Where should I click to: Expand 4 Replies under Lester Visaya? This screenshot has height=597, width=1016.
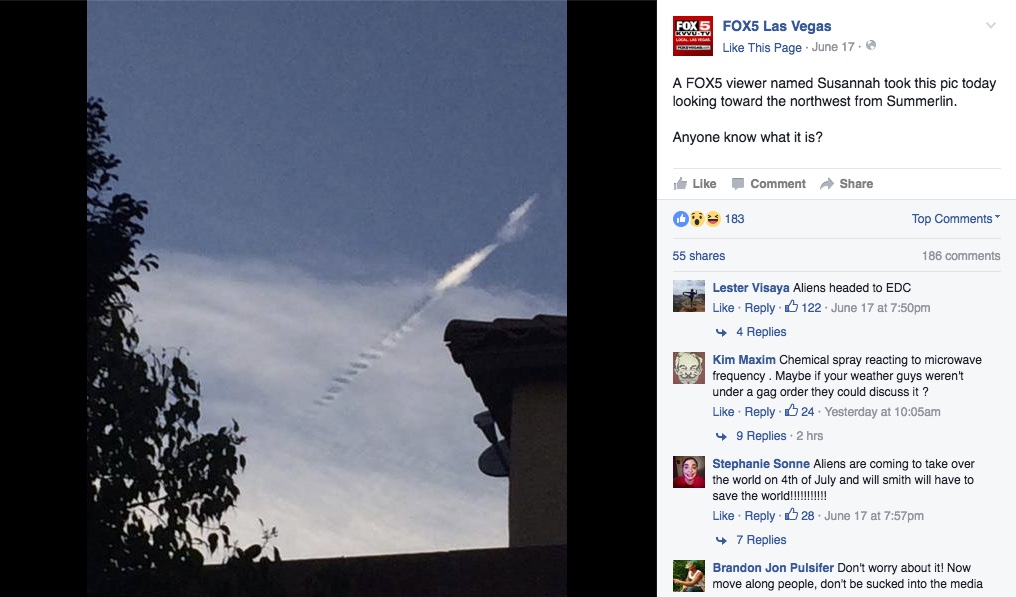coord(761,332)
